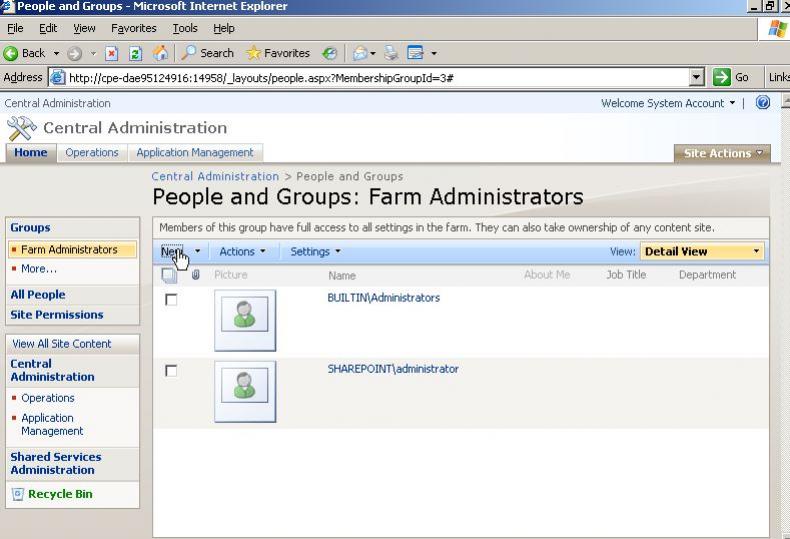Switch to the Home tab
Screen dimensions: 790x539
click(x=31, y=153)
